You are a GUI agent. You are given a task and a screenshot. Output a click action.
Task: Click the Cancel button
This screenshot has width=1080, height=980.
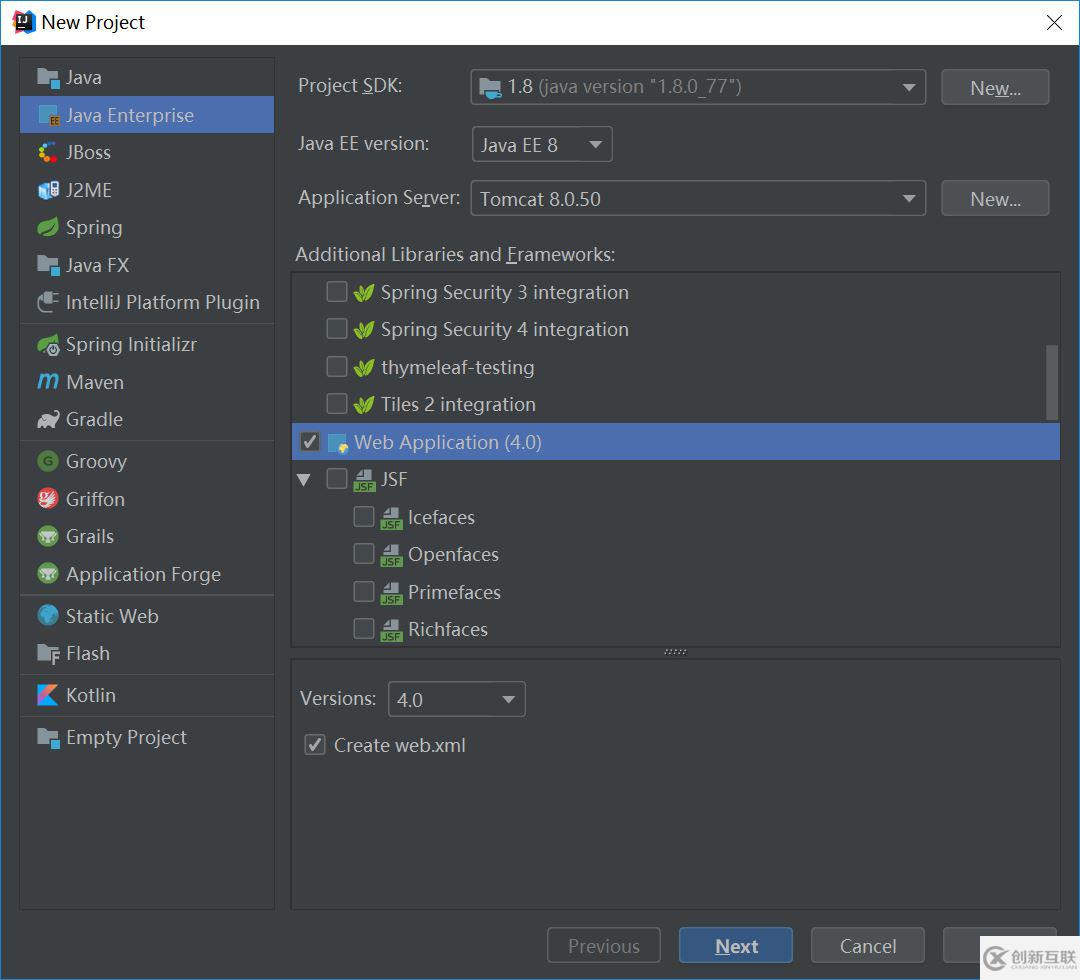pyautogui.click(x=868, y=946)
